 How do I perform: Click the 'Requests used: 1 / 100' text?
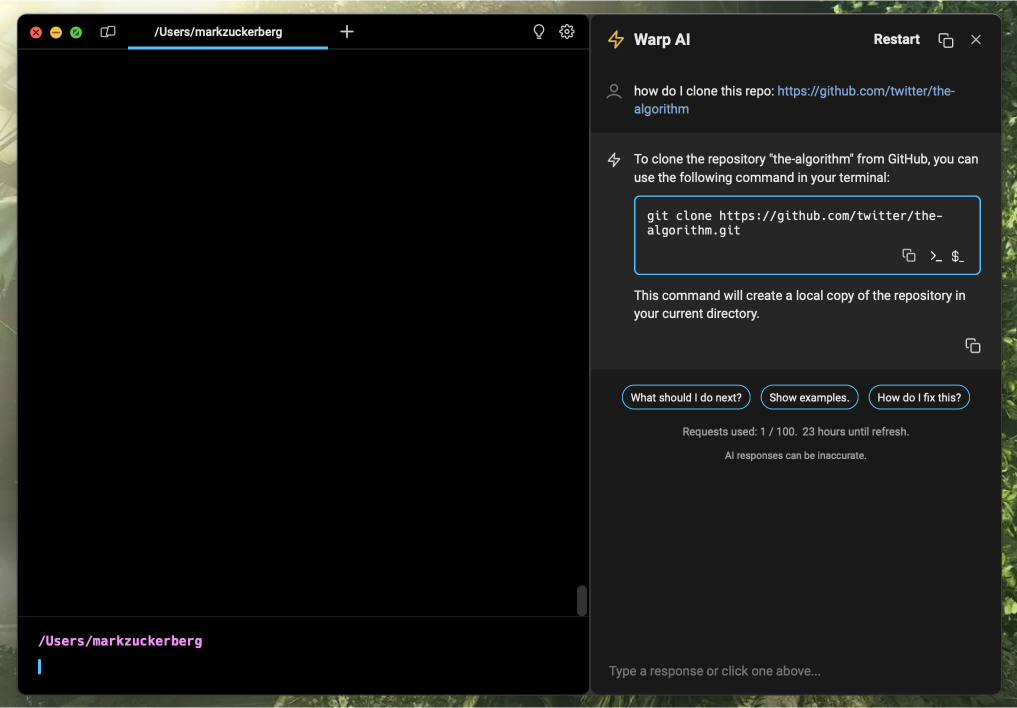(739, 432)
